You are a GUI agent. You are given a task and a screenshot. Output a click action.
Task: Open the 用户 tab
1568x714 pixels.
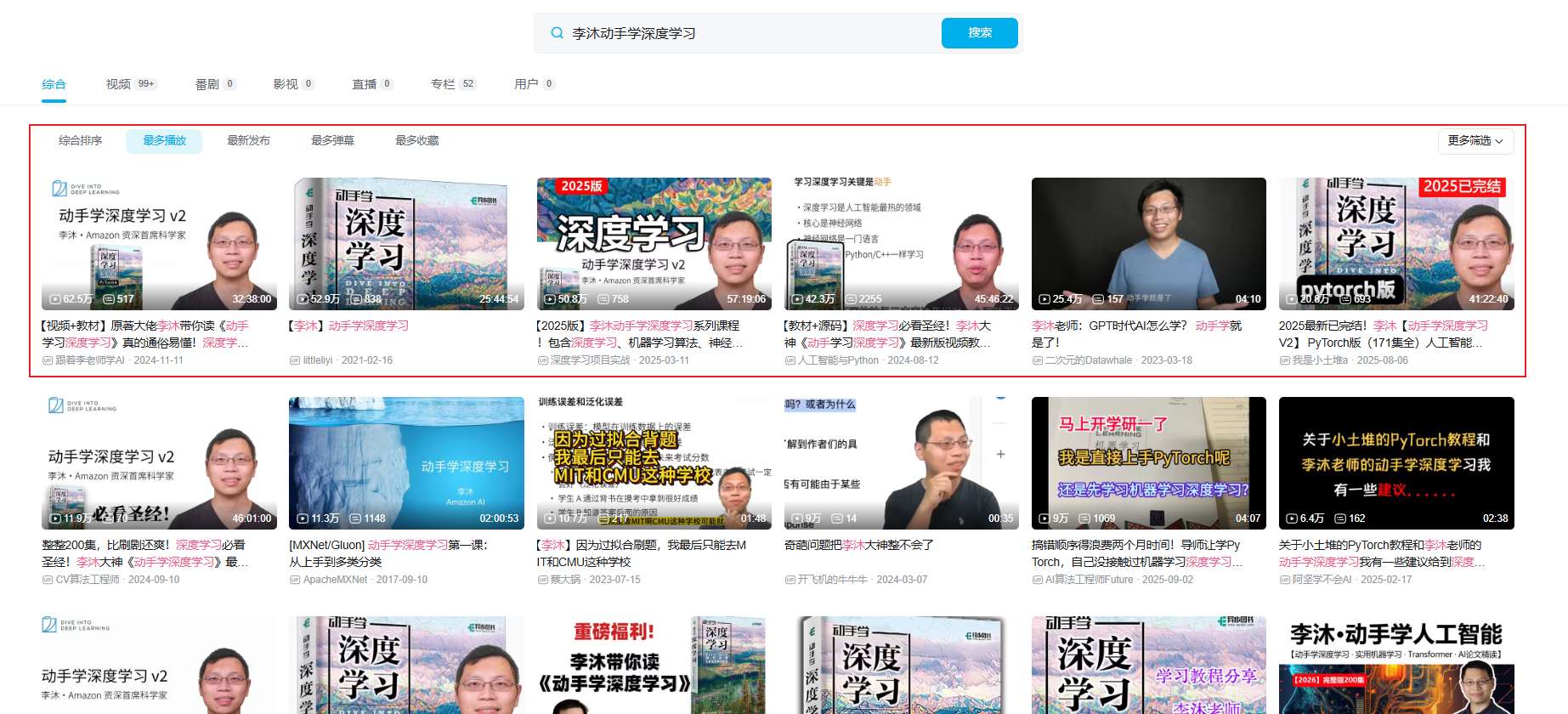pos(534,84)
